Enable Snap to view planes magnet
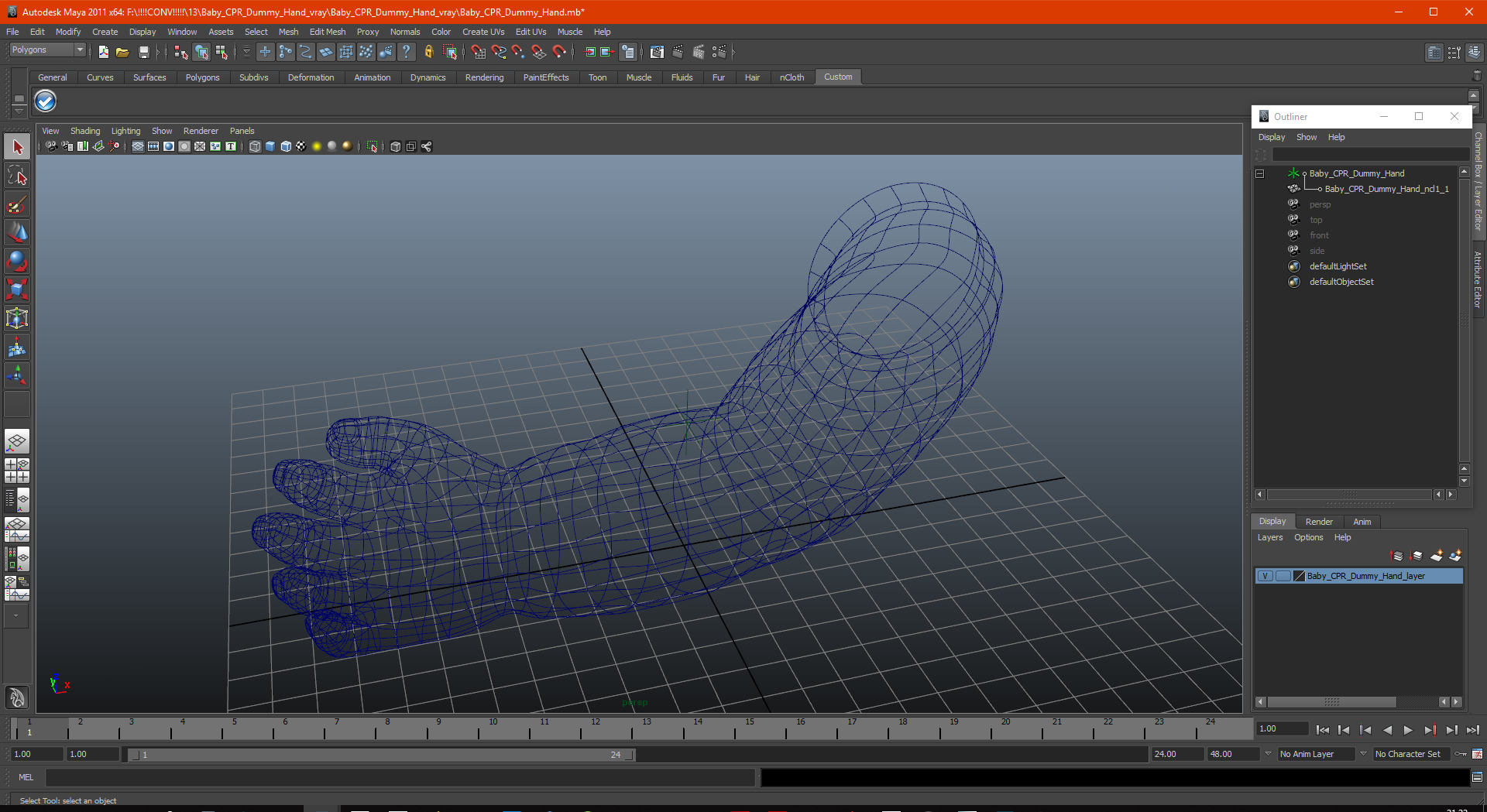Viewport: 1487px width, 812px height. click(x=539, y=52)
